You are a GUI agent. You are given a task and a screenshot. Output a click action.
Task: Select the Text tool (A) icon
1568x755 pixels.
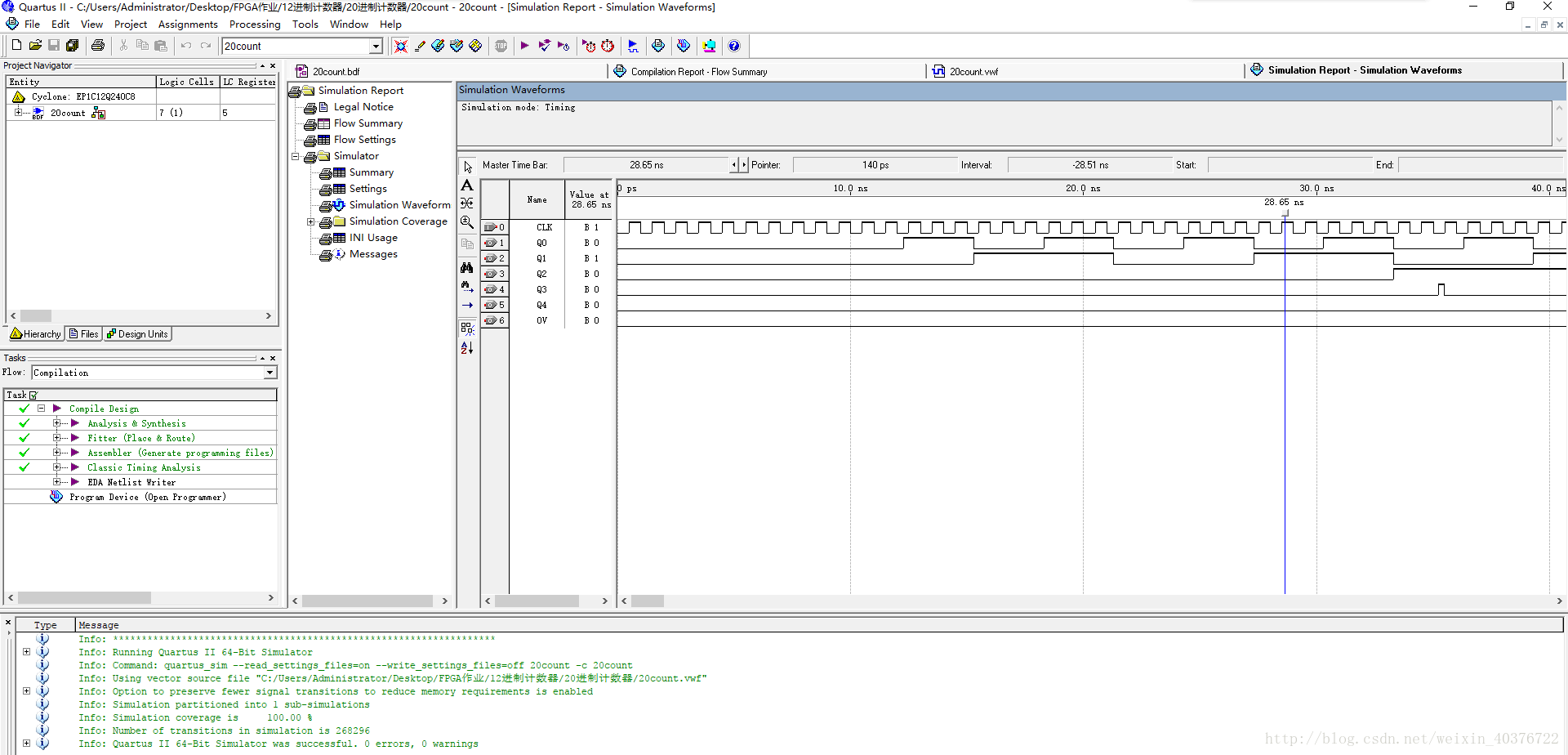pos(467,185)
